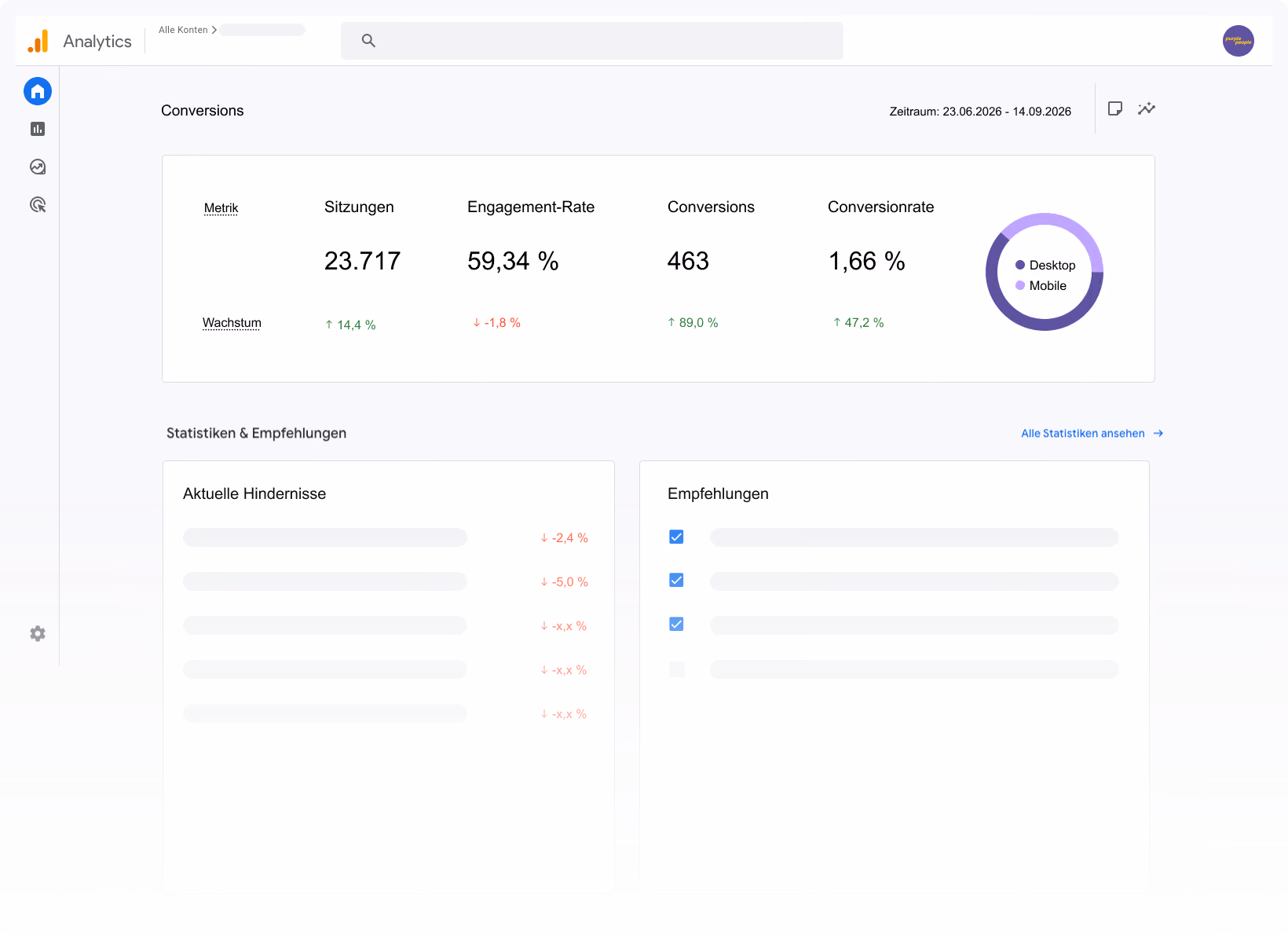Open the Advertising target cursor icon
1288x935 pixels.
(x=38, y=204)
